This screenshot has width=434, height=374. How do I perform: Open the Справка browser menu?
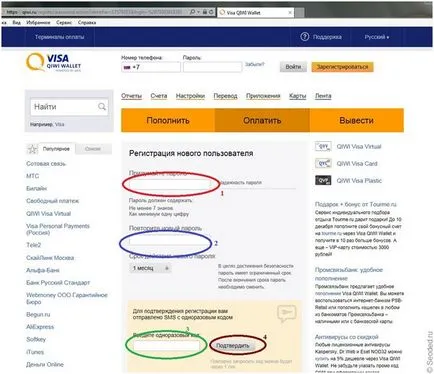coord(87,23)
